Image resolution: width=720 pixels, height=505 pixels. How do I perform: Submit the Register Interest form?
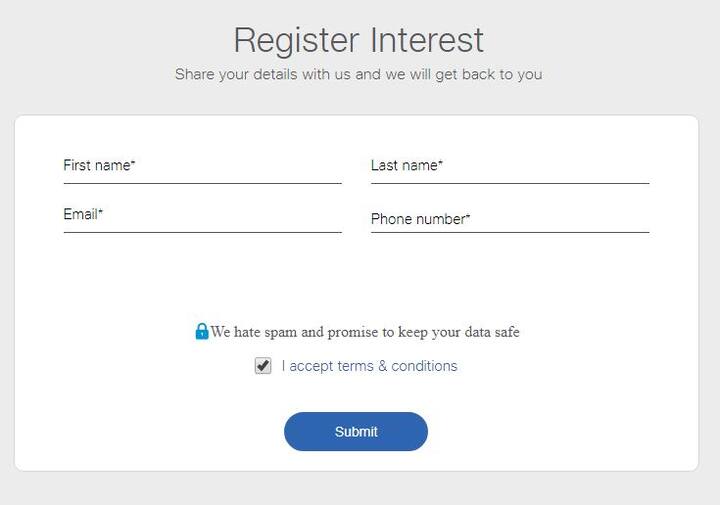[356, 432]
